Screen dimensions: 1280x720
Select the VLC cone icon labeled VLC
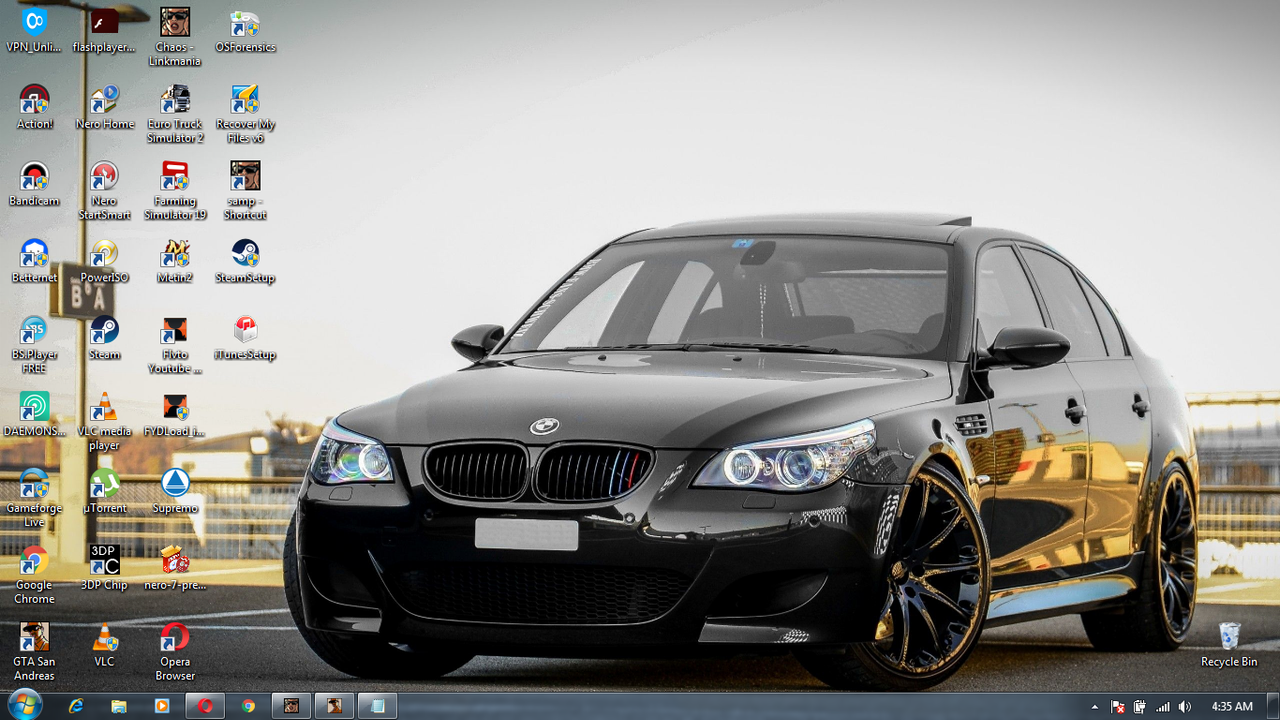(x=104, y=646)
